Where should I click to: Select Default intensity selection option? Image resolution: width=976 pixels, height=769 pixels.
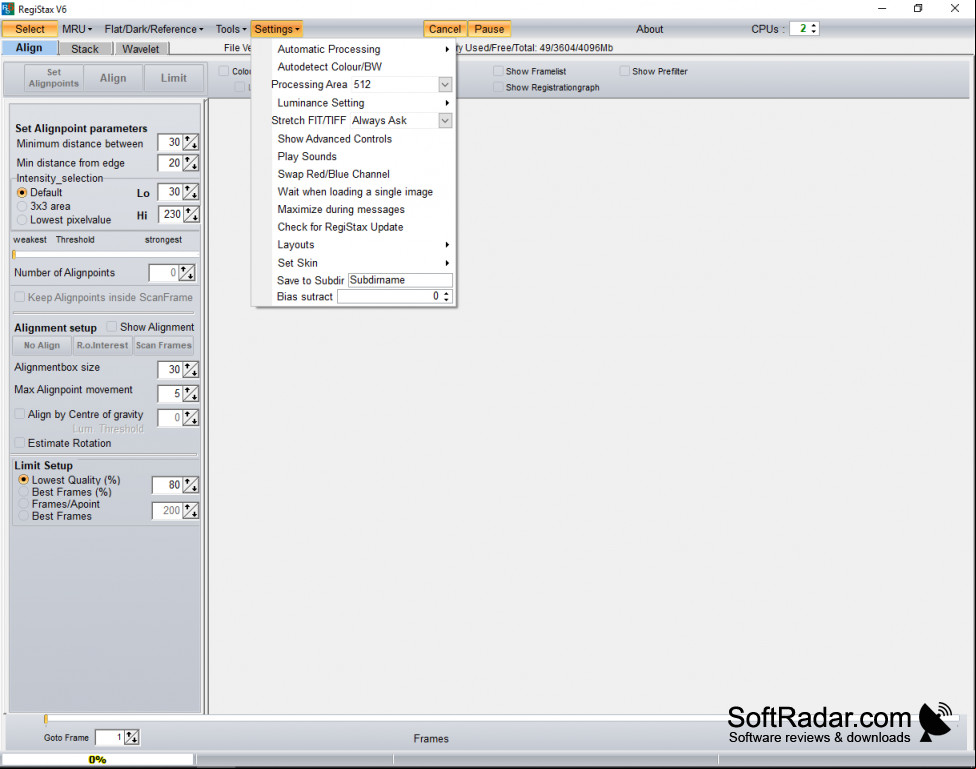click(x=22, y=193)
